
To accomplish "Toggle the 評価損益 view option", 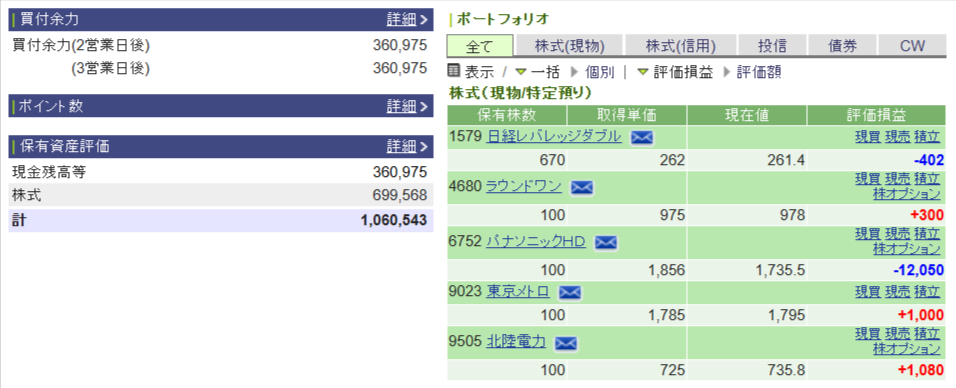I will tap(683, 72).
